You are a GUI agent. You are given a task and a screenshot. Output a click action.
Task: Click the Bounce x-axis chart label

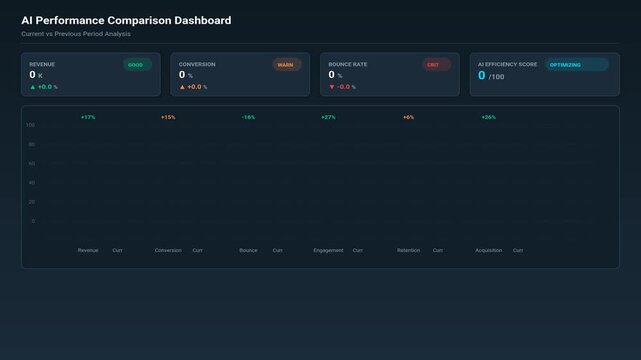pyautogui.click(x=248, y=250)
